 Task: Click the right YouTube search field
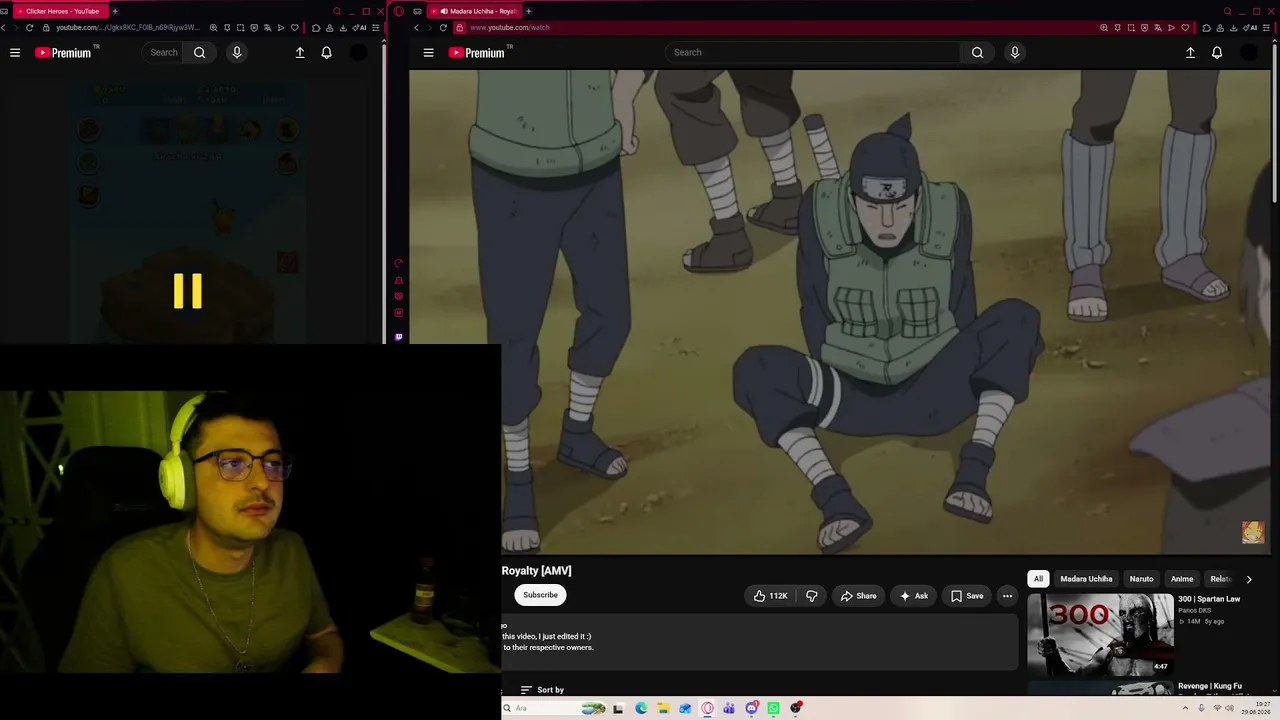pyautogui.click(x=812, y=53)
